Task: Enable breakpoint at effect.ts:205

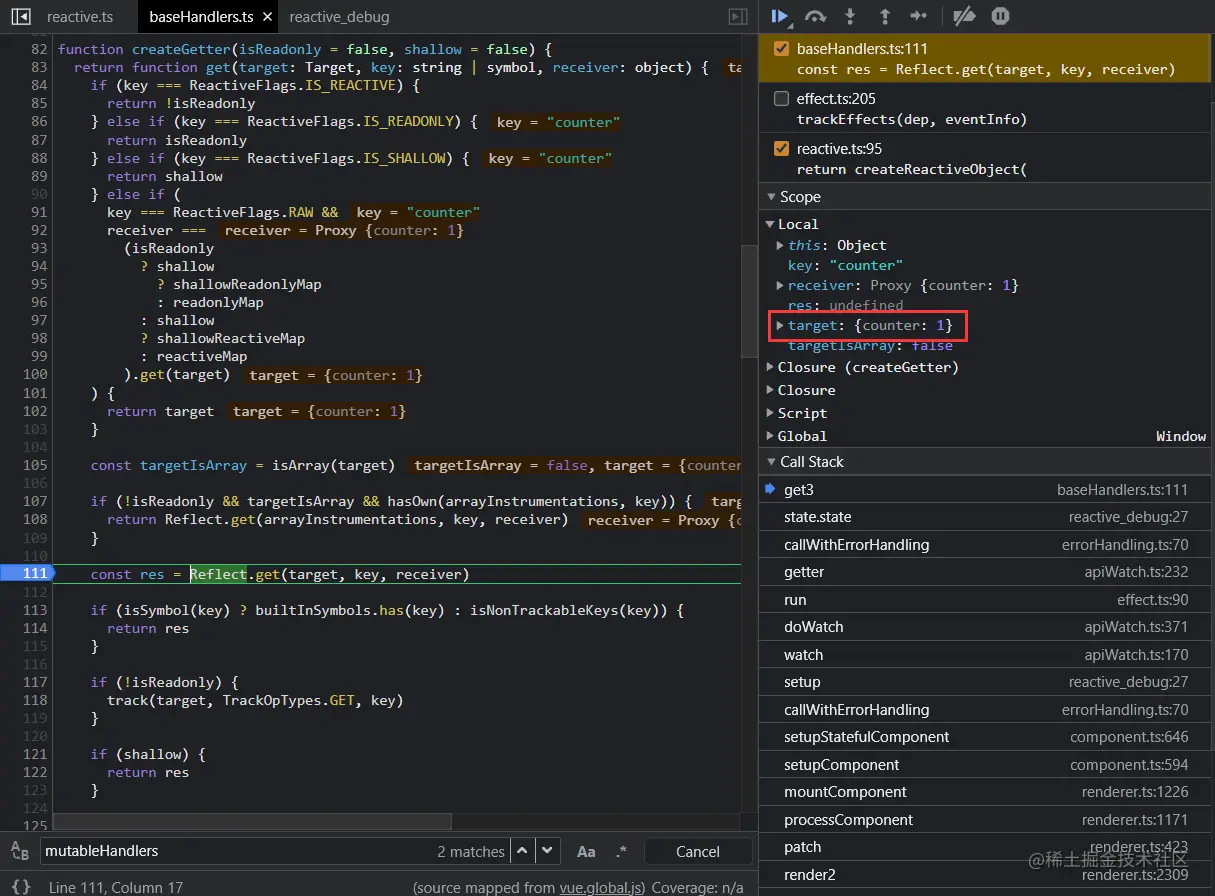Action: click(781, 98)
